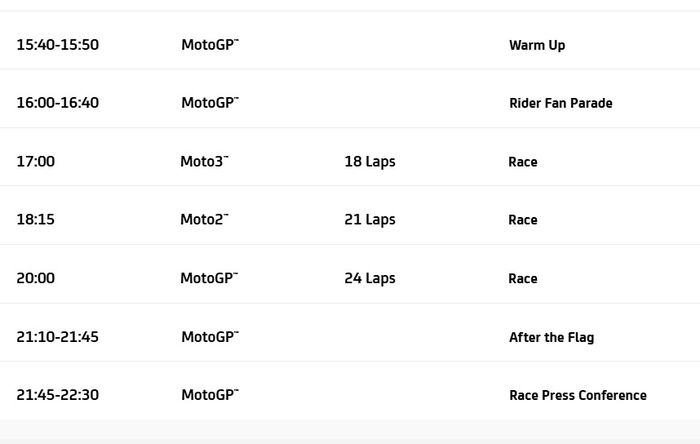The width and height of the screenshot is (700, 444).
Task: Open the After the Flag session
Action: 551,337
